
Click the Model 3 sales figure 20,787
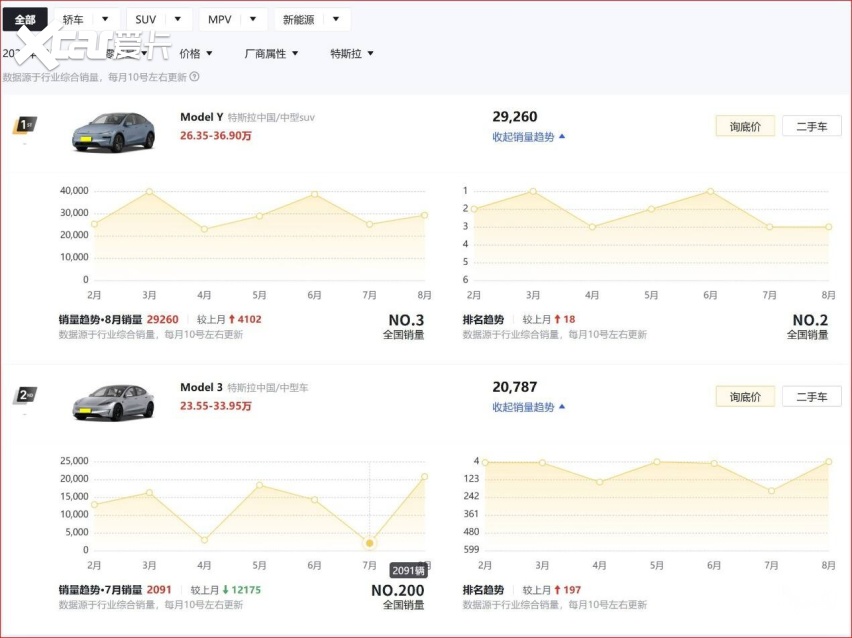[x=515, y=387]
